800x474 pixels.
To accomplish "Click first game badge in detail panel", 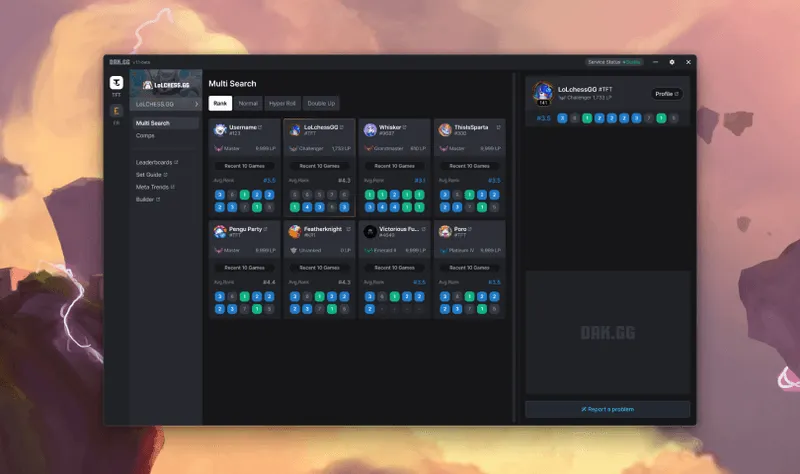I will [x=562, y=118].
